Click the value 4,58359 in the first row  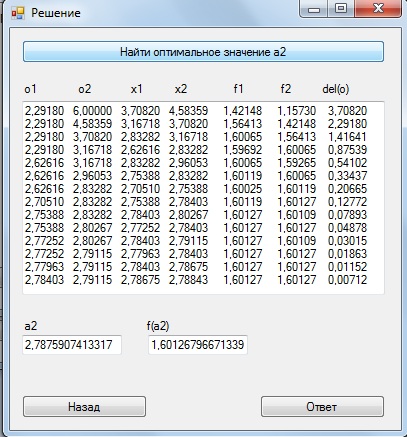tap(188, 111)
